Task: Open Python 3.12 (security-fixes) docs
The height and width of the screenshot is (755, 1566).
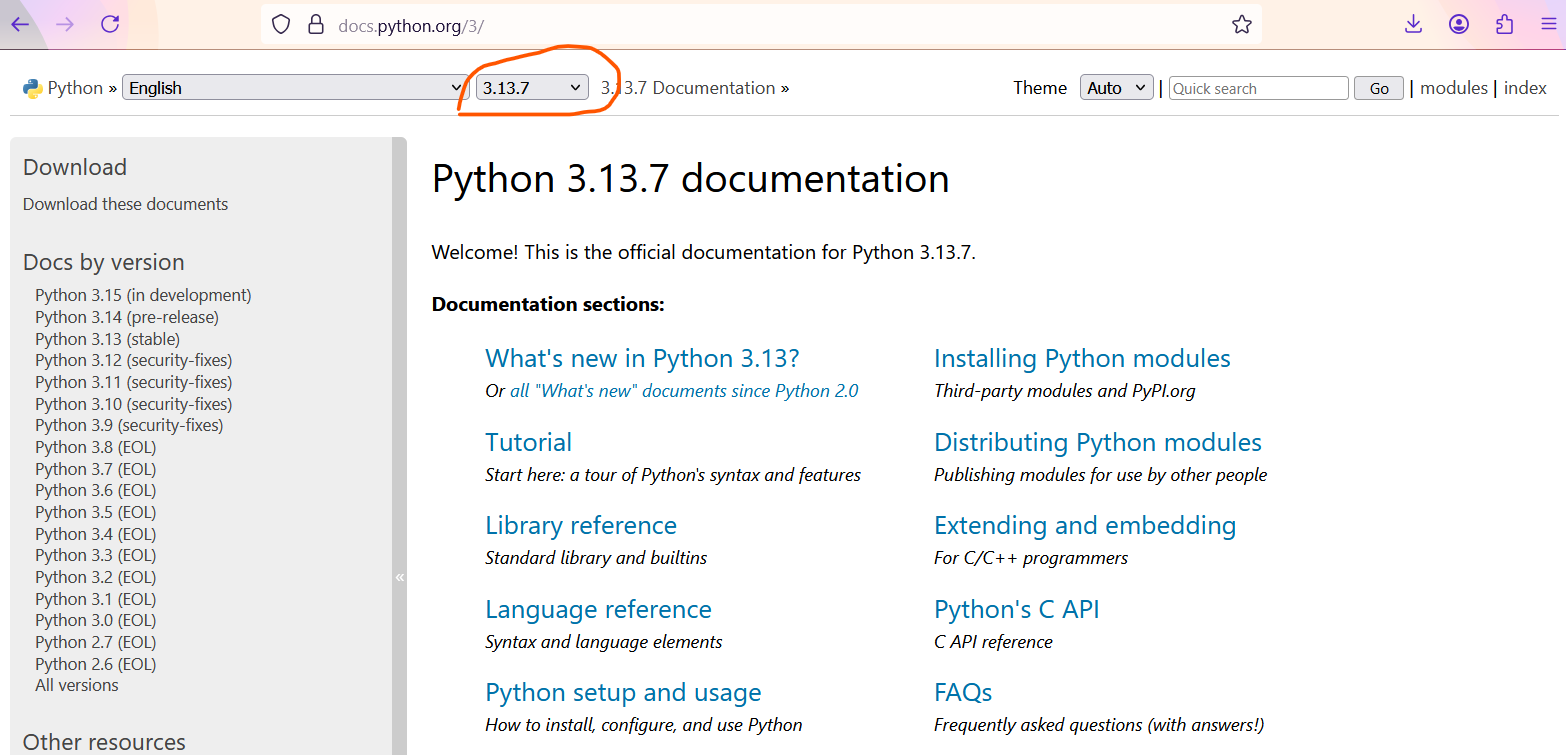Action: coord(133,360)
